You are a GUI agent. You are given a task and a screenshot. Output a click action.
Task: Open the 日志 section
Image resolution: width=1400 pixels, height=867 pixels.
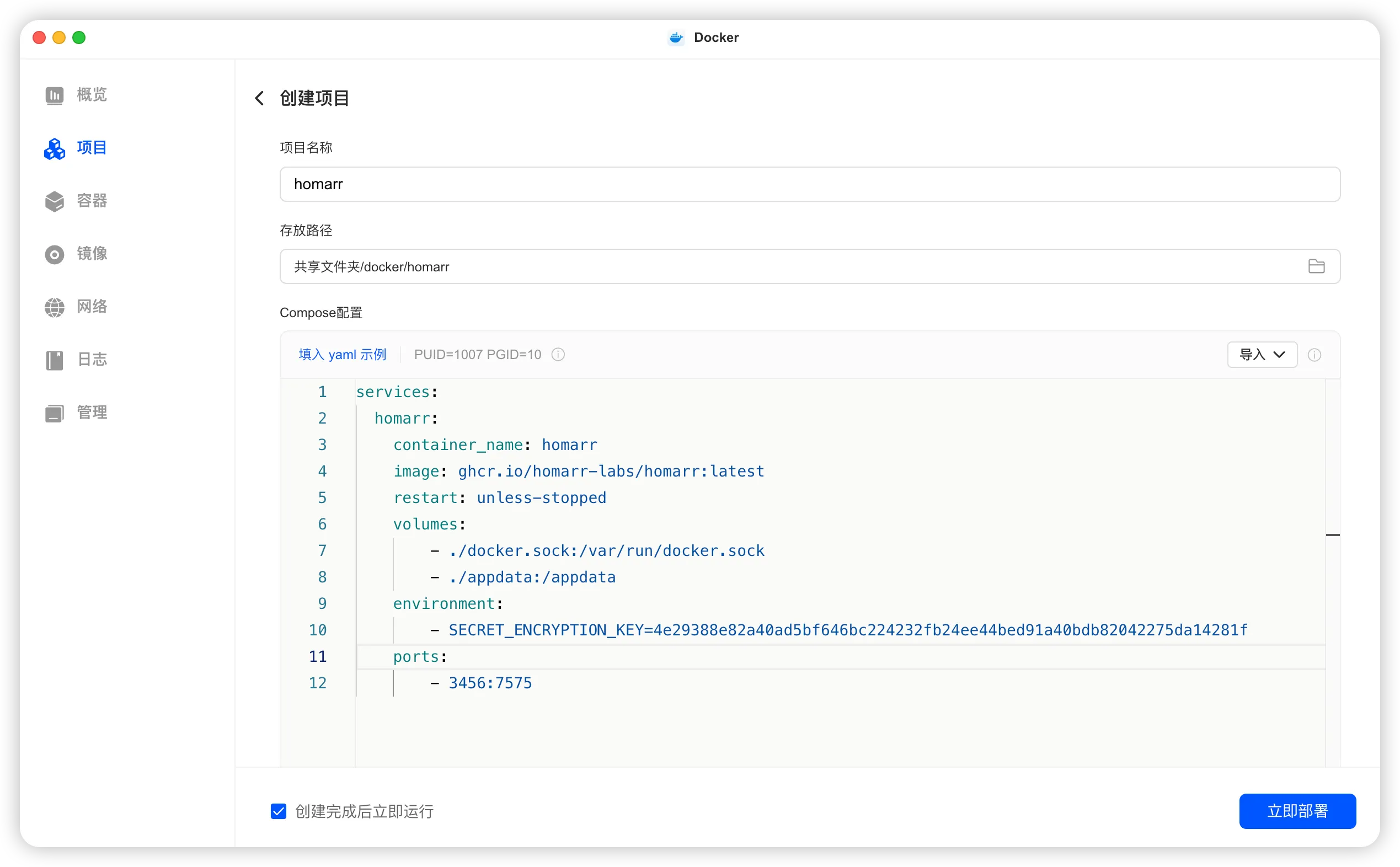coord(92,360)
